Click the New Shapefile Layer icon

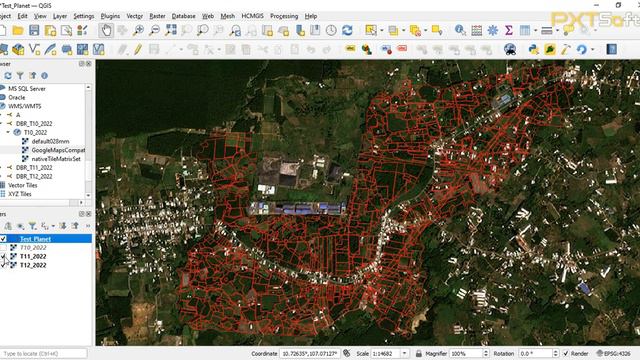pos(34,49)
